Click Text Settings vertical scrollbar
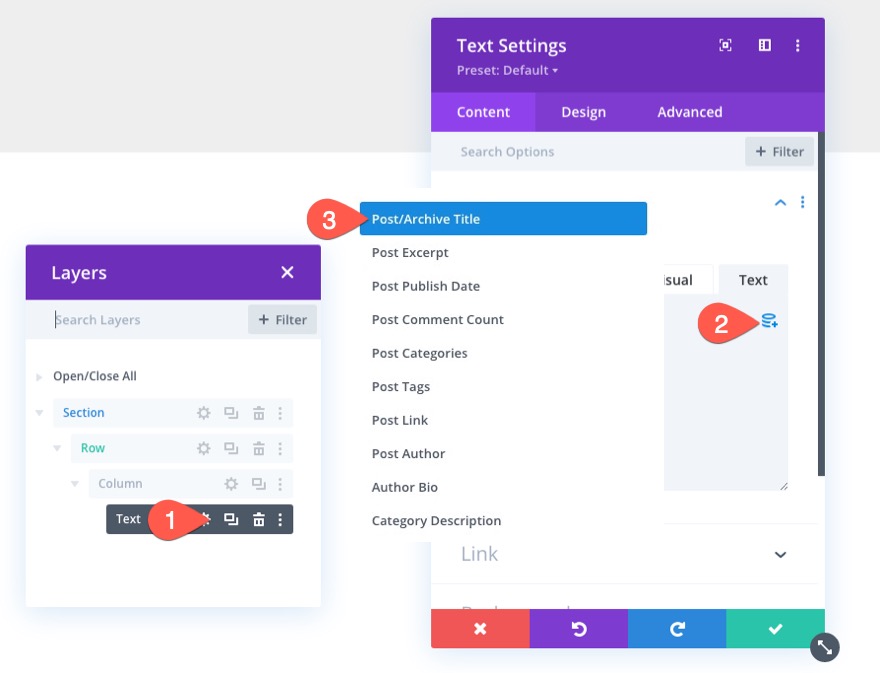 (821, 303)
